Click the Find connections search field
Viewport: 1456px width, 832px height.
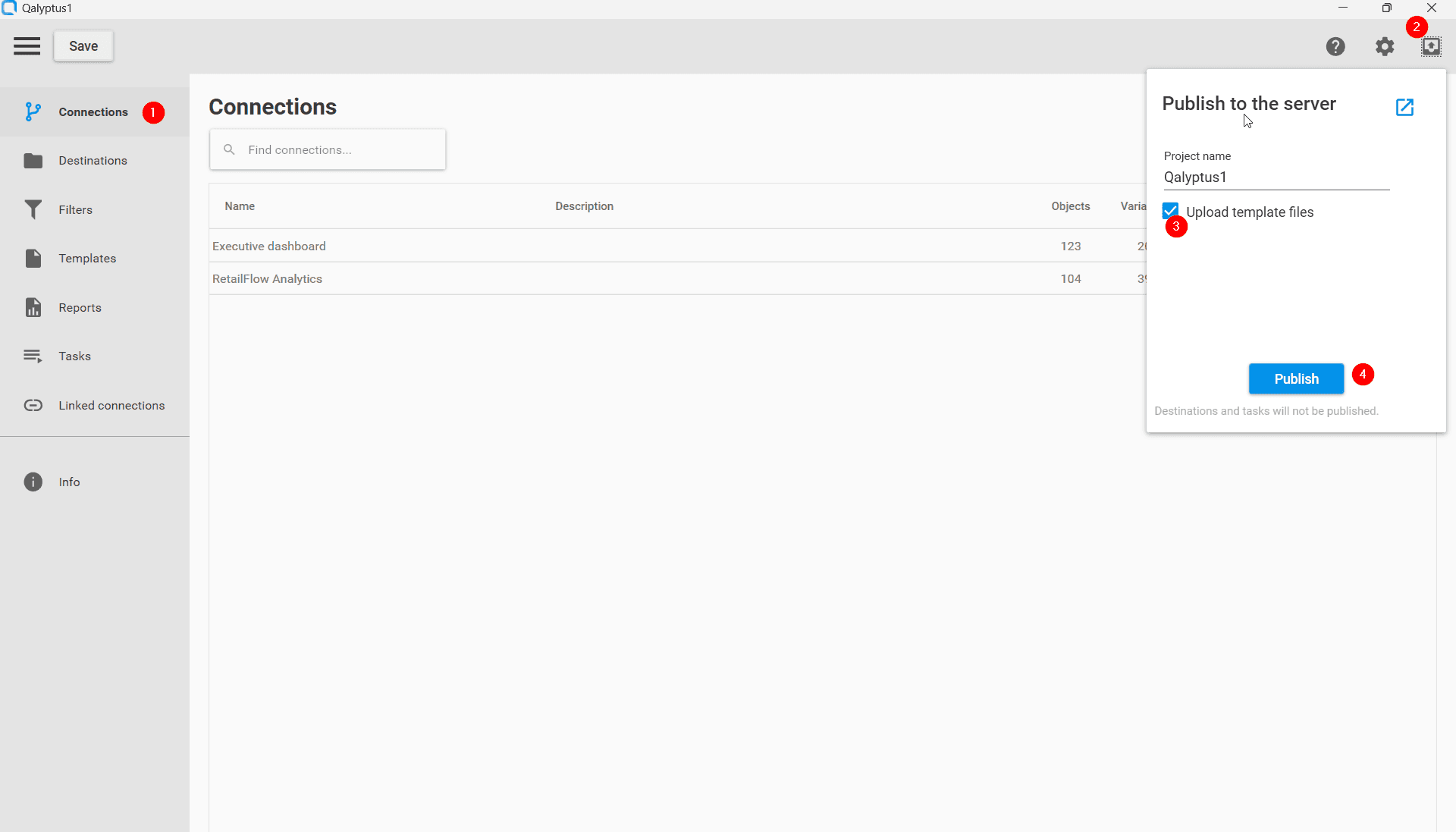pos(328,149)
